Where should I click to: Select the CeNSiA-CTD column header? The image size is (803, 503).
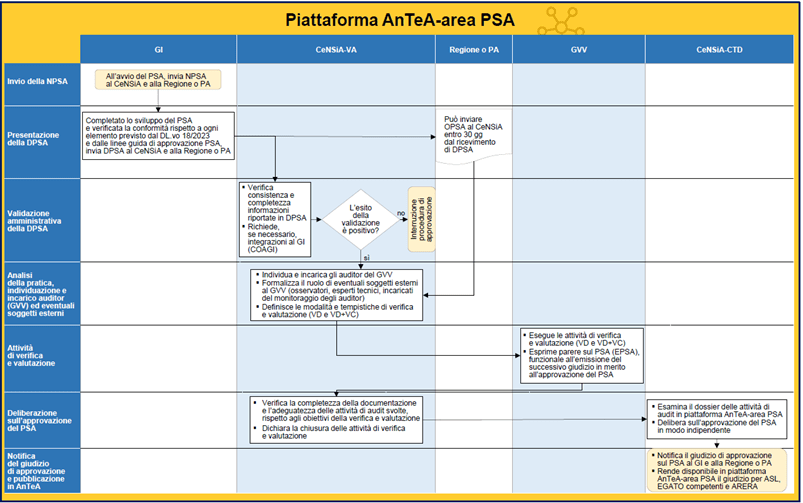(719, 50)
